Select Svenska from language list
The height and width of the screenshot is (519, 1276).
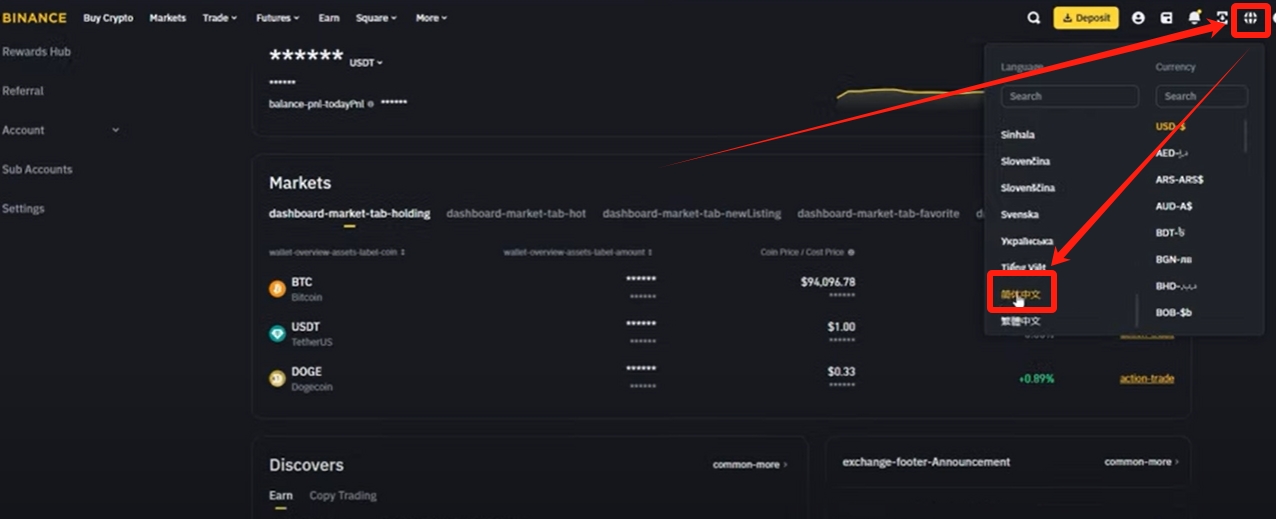point(1020,215)
